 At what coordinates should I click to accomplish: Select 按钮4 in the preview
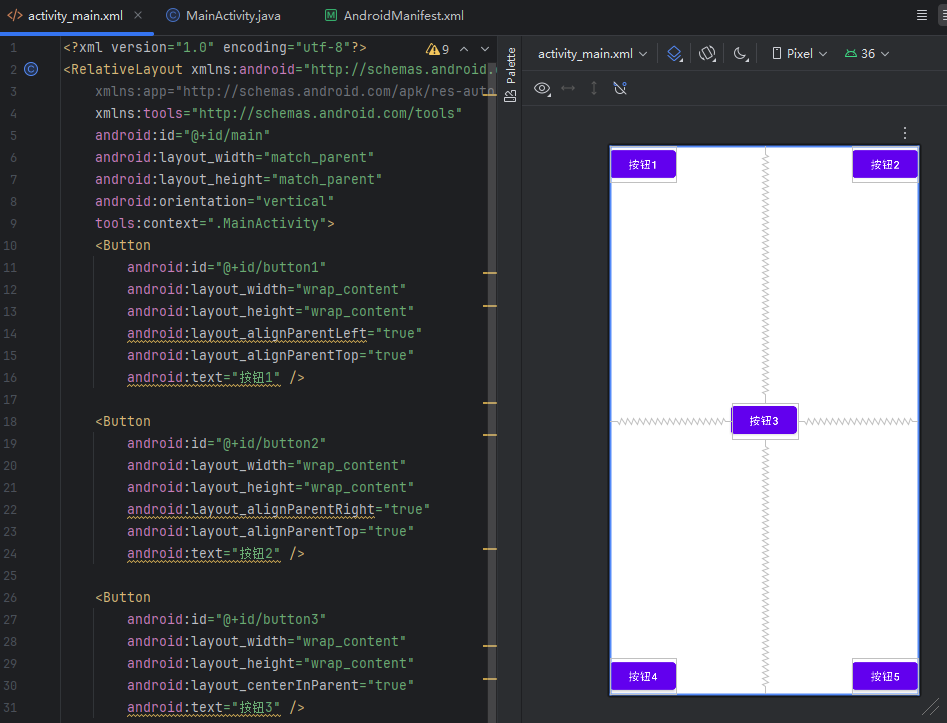pos(643,676)
